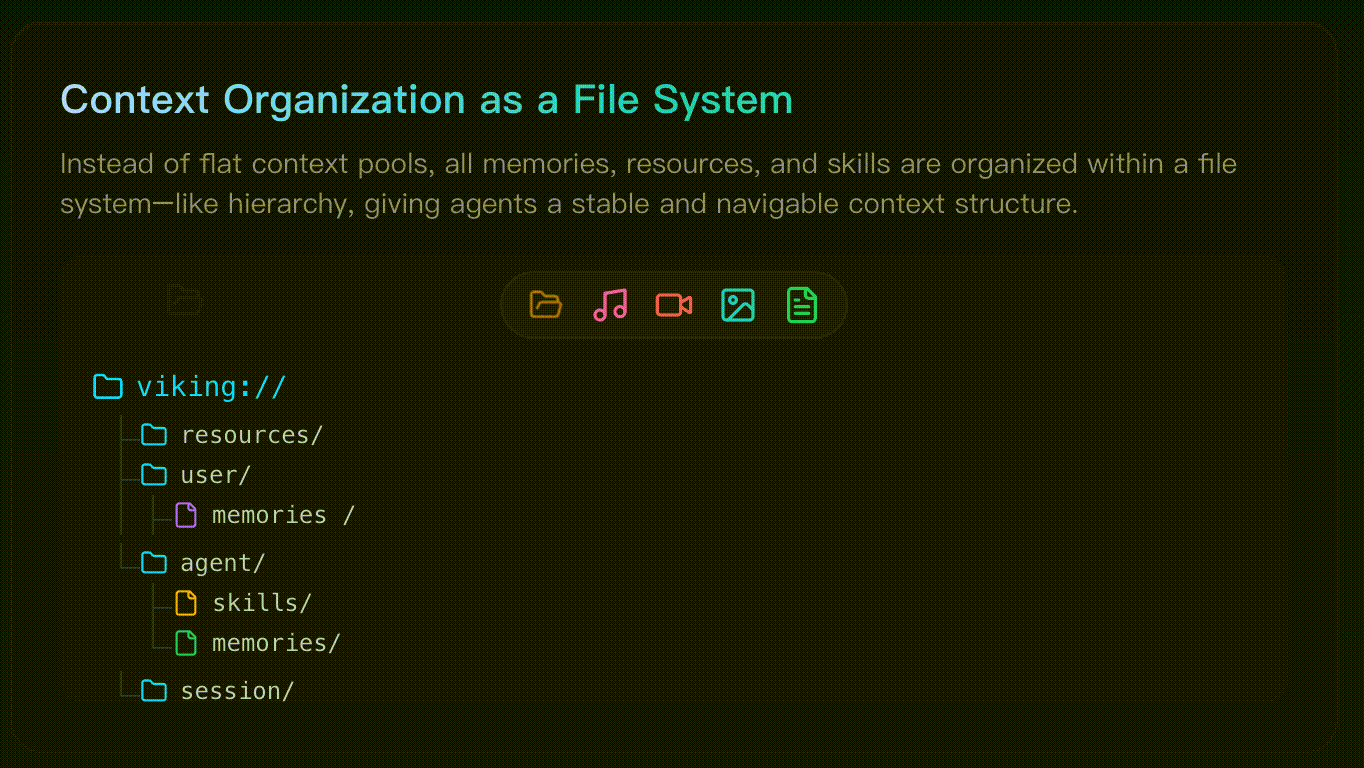Click the purple file icon under user/
The image size is (1364, 768).
[186, 515]
